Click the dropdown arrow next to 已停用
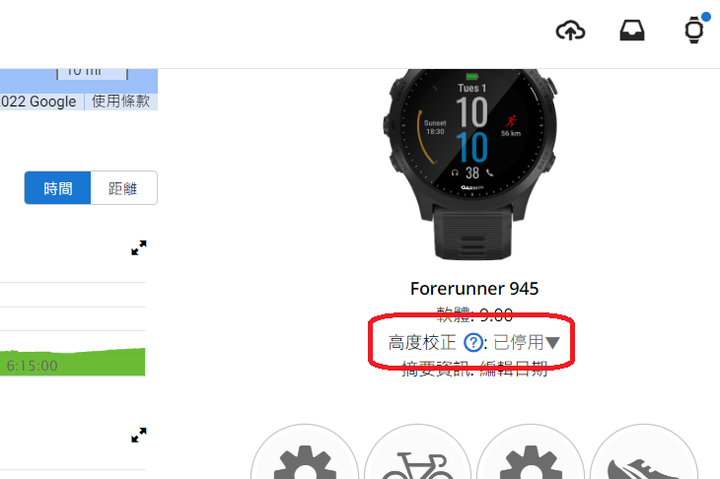This screenshot has width=720, height=479. pyautogui.click(x=552, y=343)
